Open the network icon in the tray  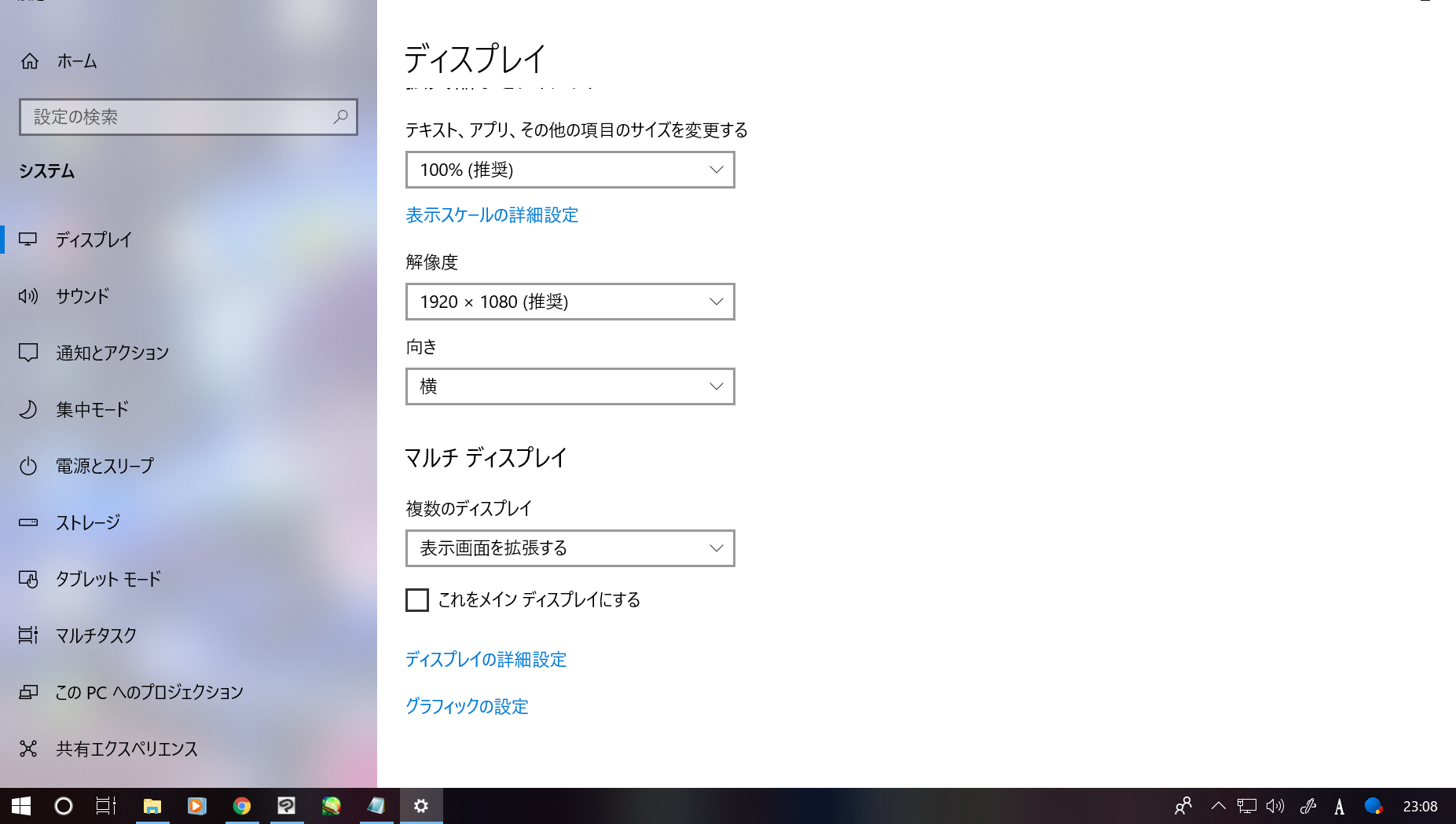1247,806
